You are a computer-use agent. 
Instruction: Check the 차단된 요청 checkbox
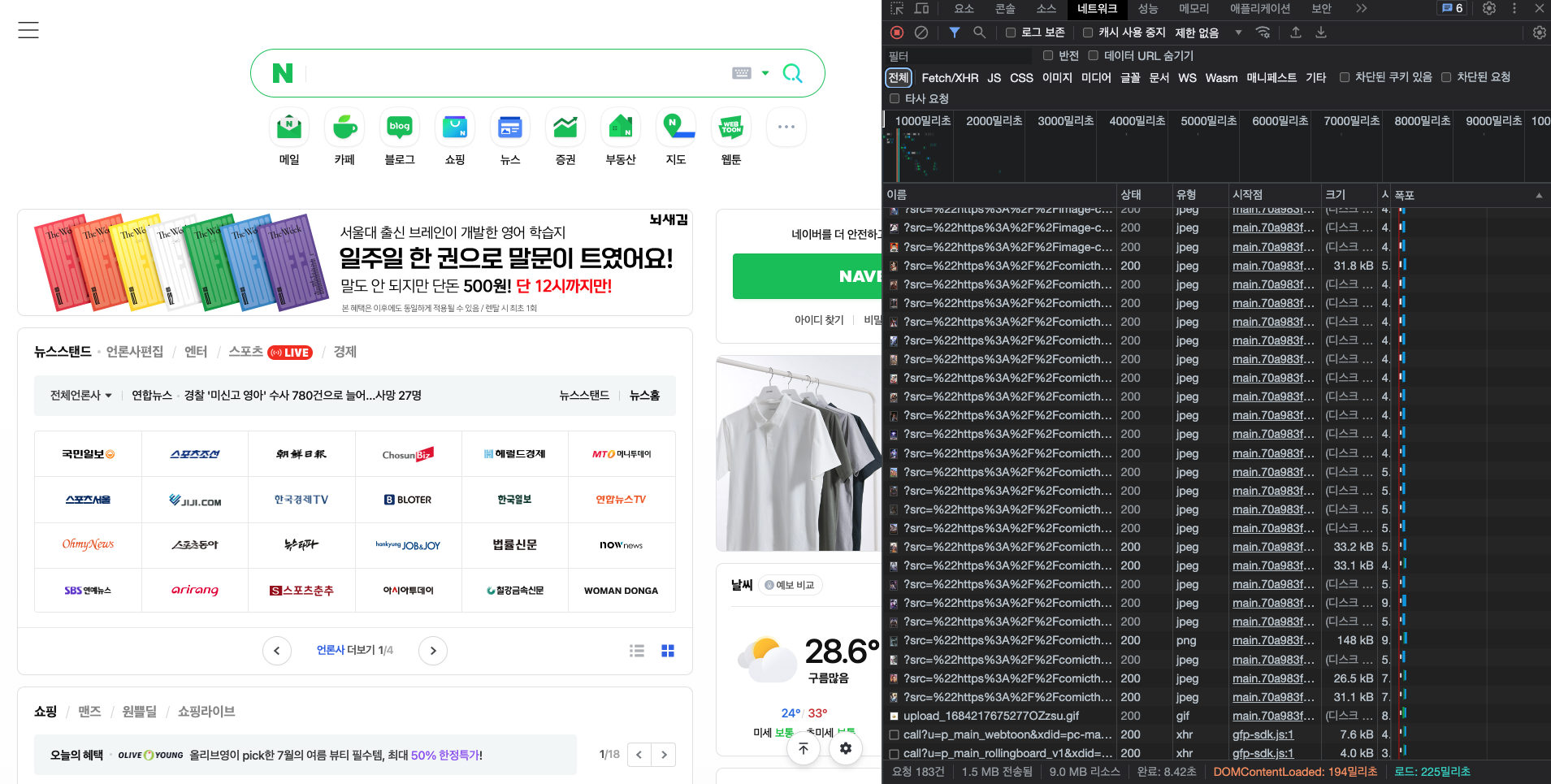(1446, 77)
